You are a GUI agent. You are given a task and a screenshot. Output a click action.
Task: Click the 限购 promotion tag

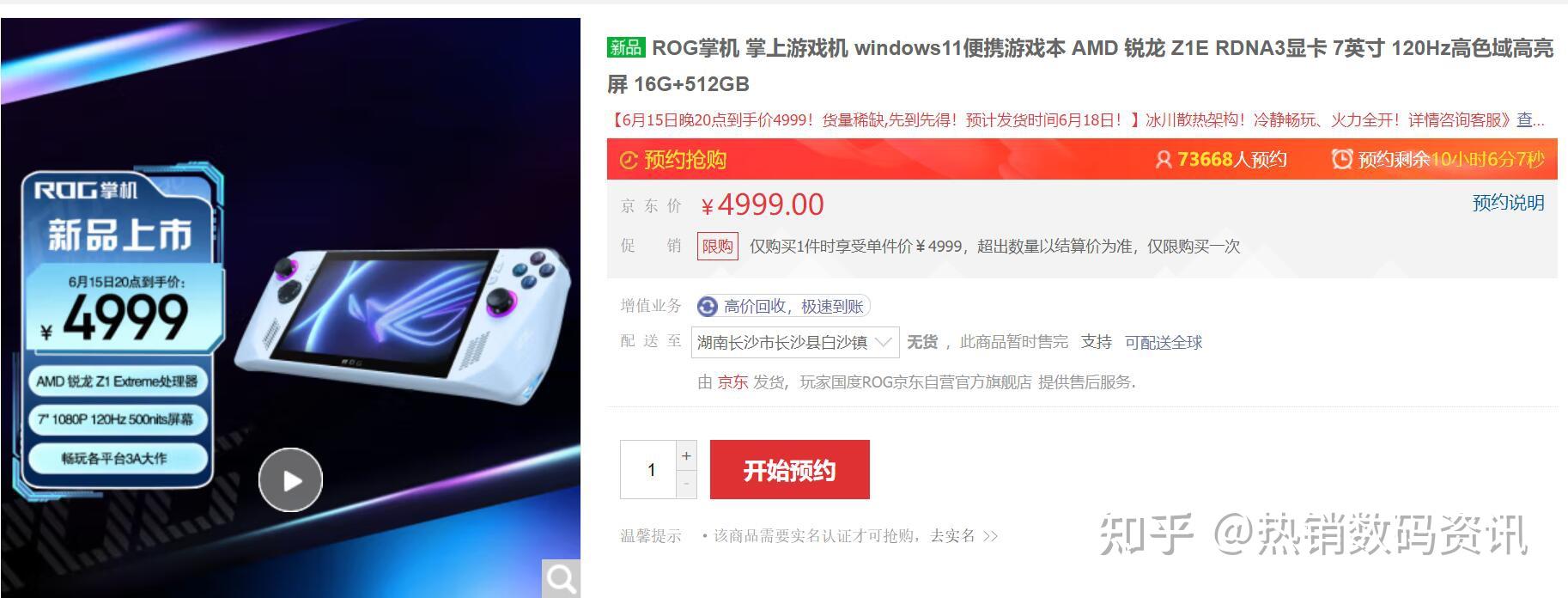(718, 247)
